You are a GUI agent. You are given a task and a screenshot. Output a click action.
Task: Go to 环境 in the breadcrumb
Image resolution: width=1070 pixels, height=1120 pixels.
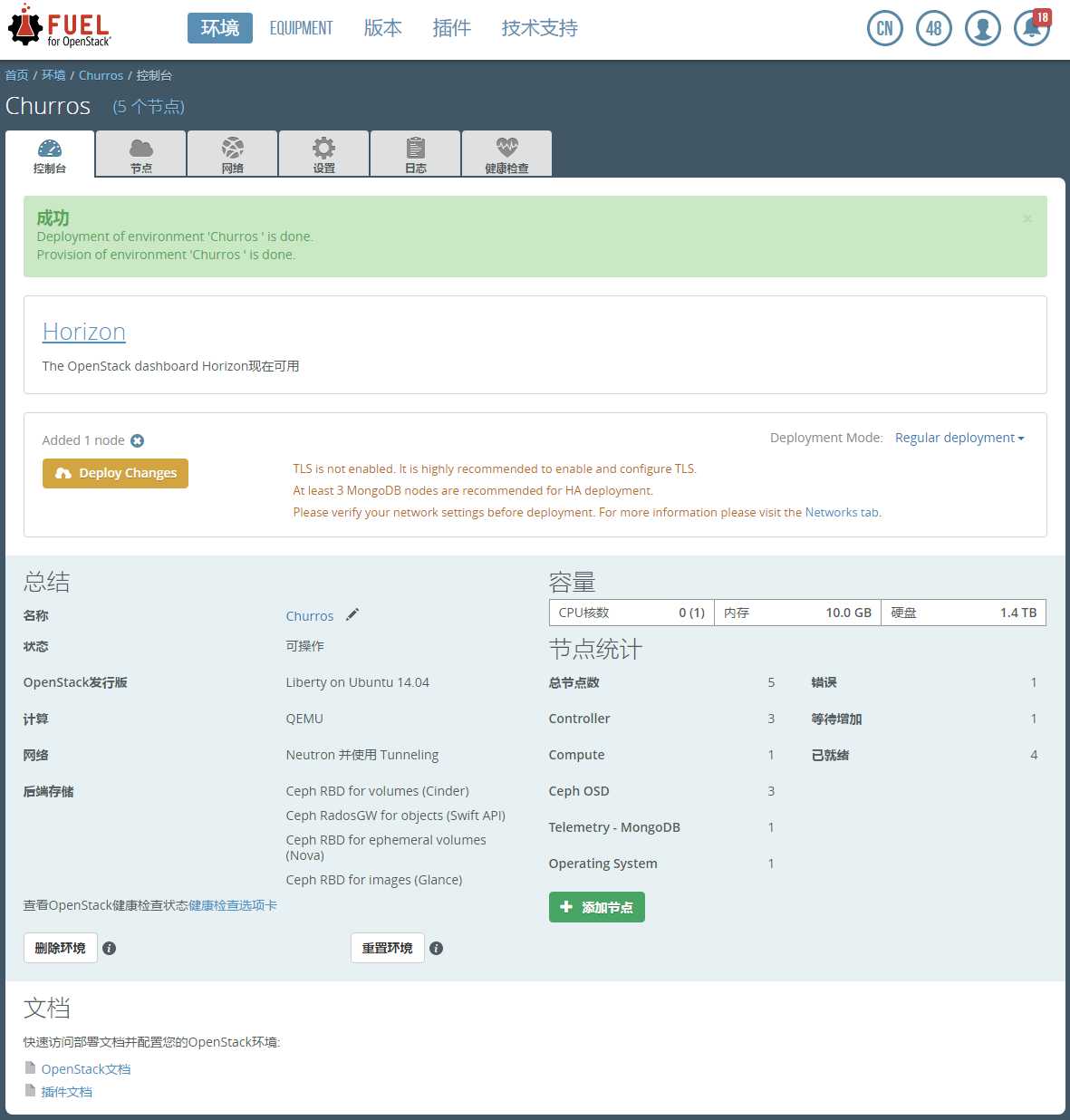pos(53,75)
